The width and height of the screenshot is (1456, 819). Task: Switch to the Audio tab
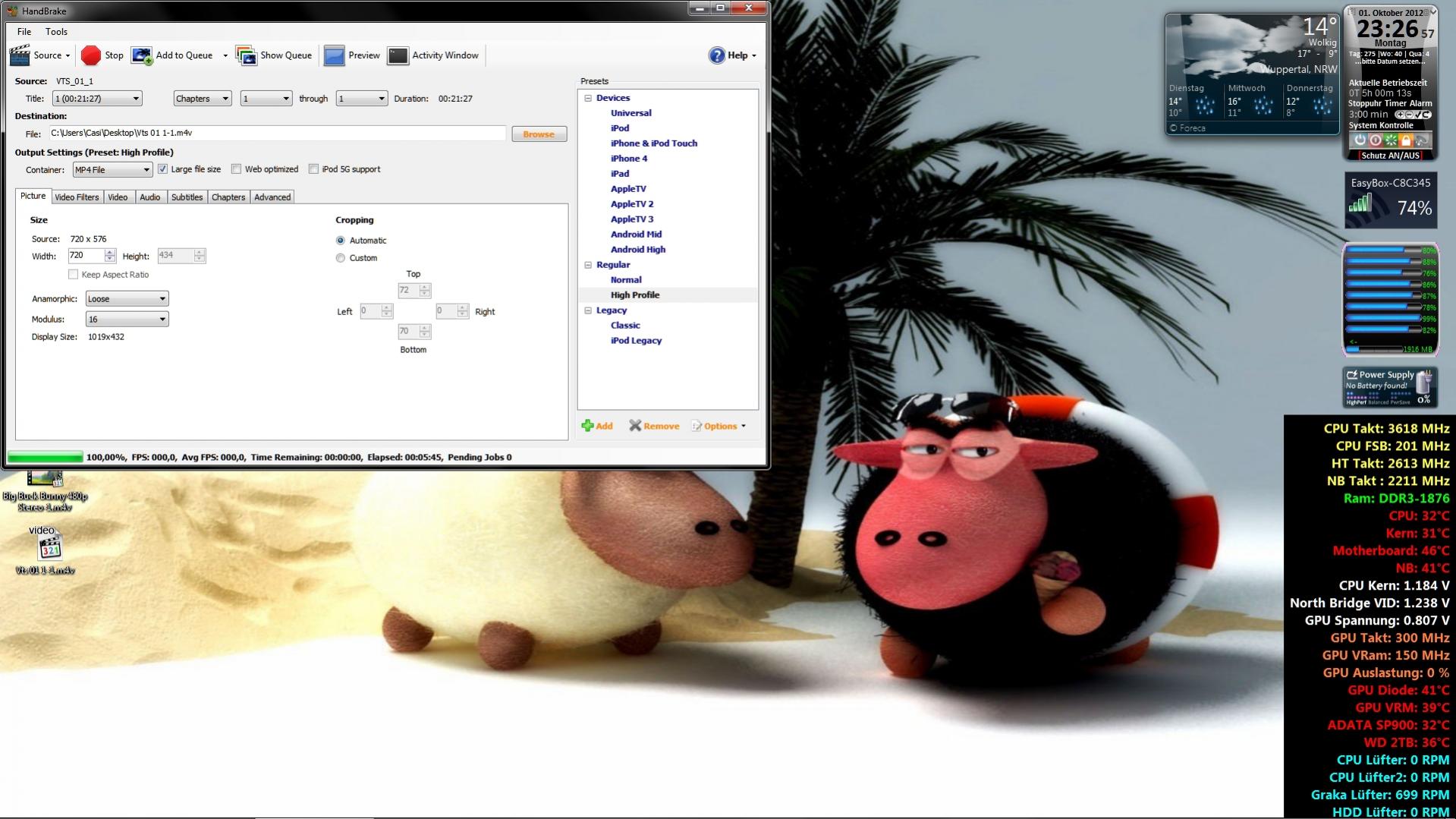click(149, 197)
